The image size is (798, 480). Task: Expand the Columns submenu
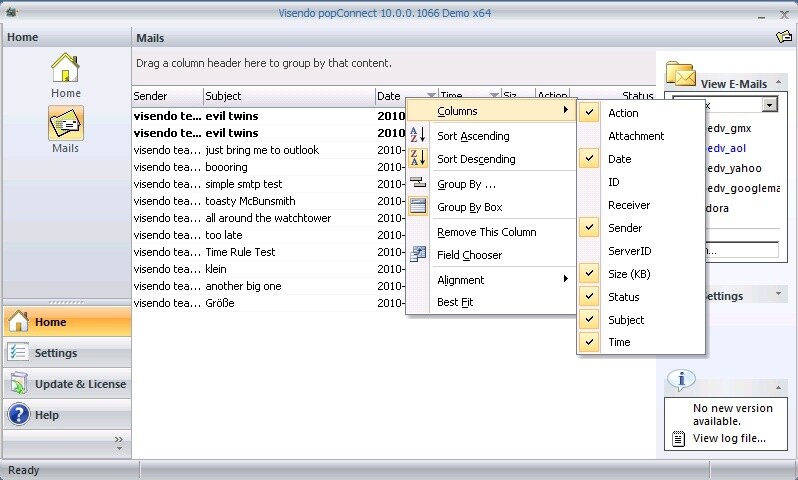492,110
